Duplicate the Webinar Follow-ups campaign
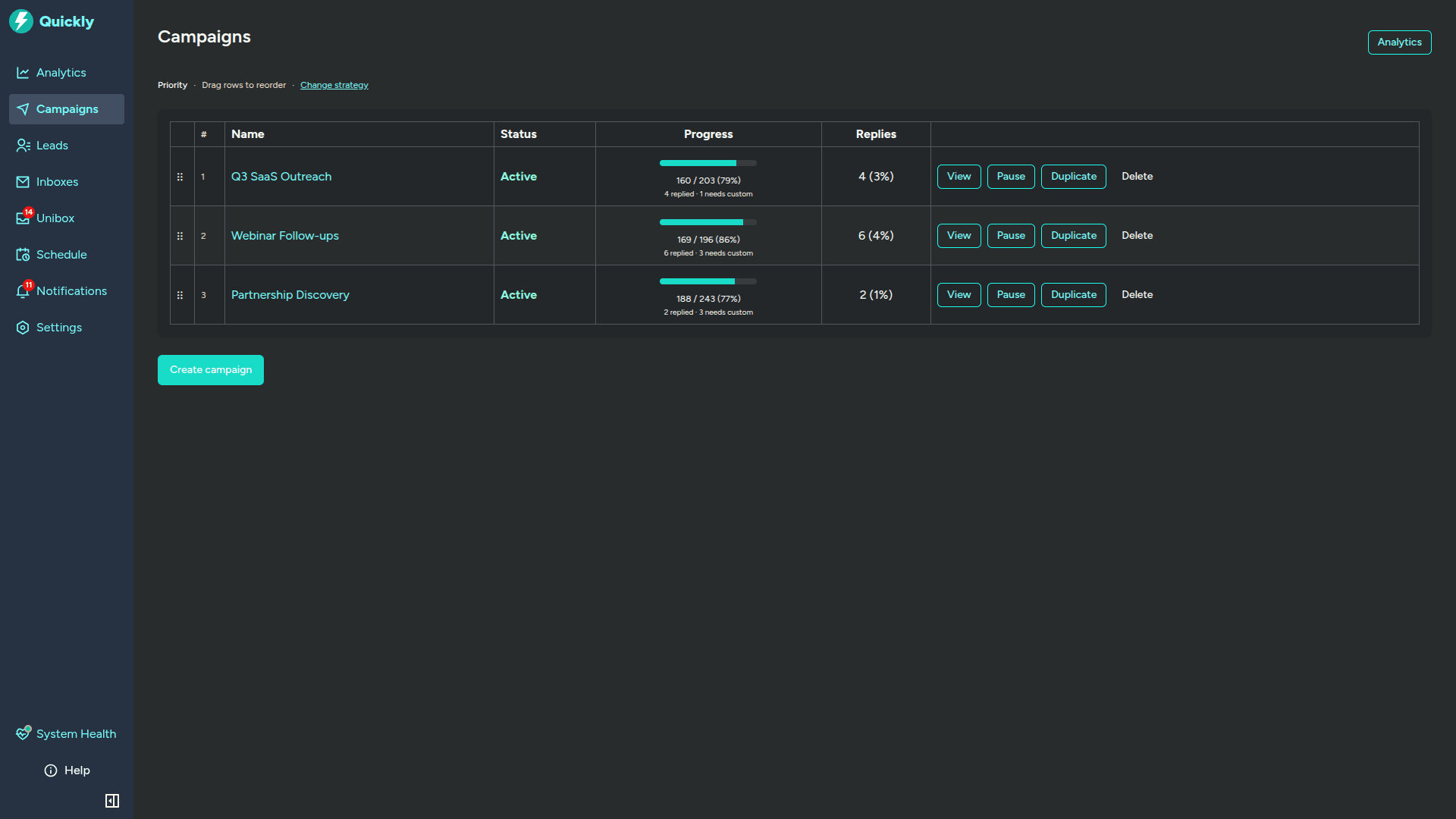The width and height of the screenshot is (1456, 819). 1074,236
